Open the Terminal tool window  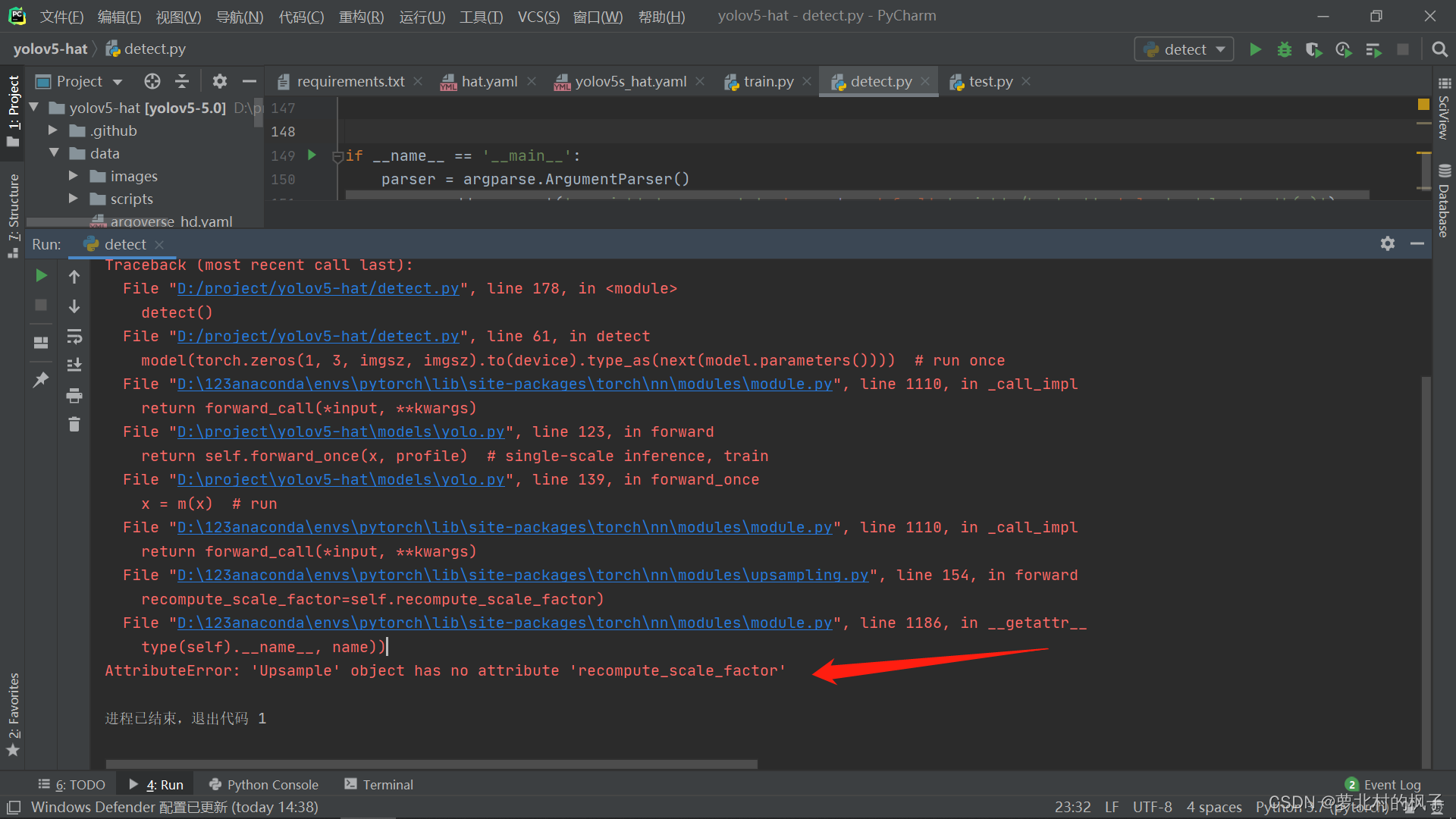[x=378, y=785]
